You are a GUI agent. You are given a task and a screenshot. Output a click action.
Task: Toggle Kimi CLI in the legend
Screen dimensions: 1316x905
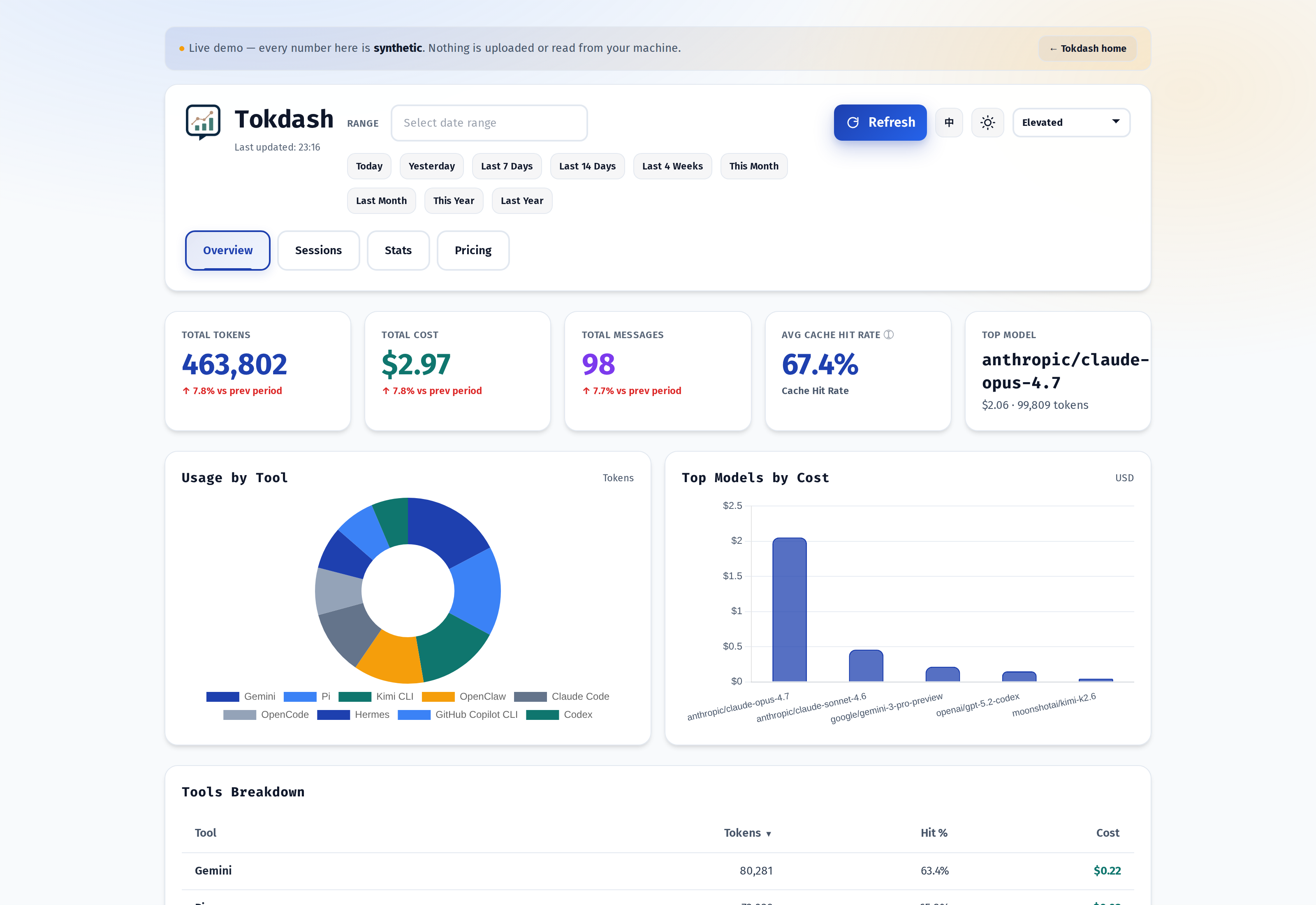point(376,696)
